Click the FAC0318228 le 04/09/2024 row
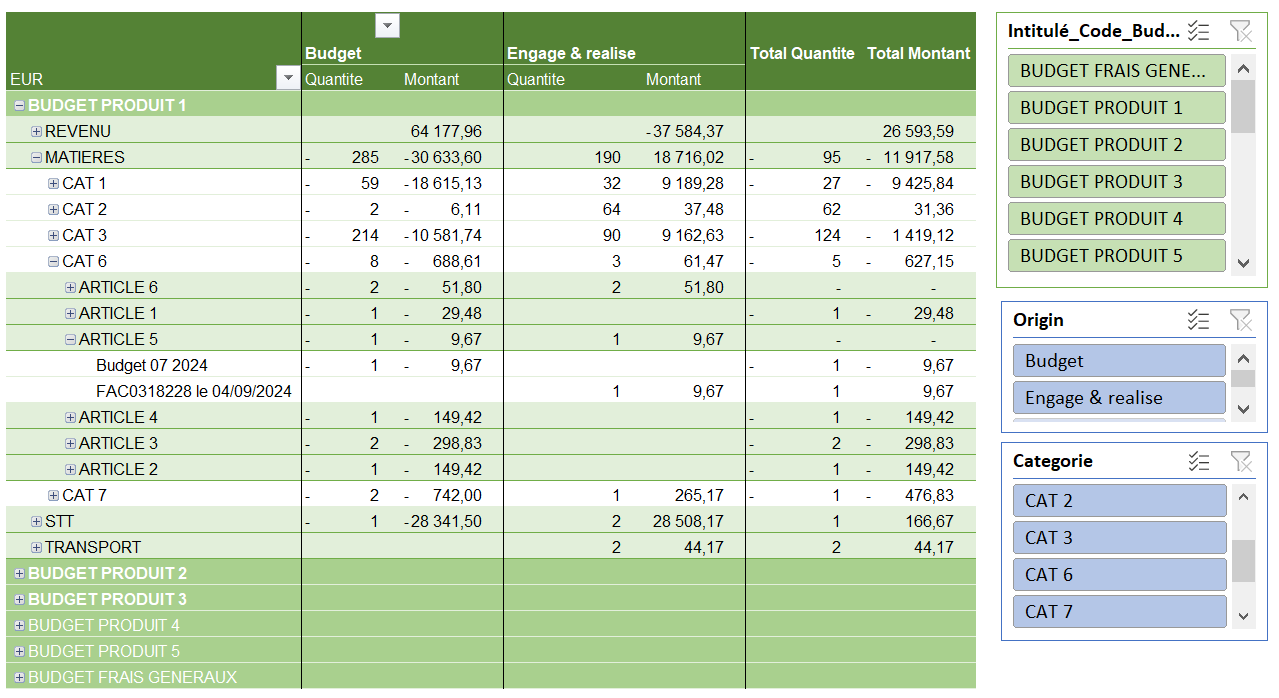Viewport: 1279px width, 698px height. 193,391
